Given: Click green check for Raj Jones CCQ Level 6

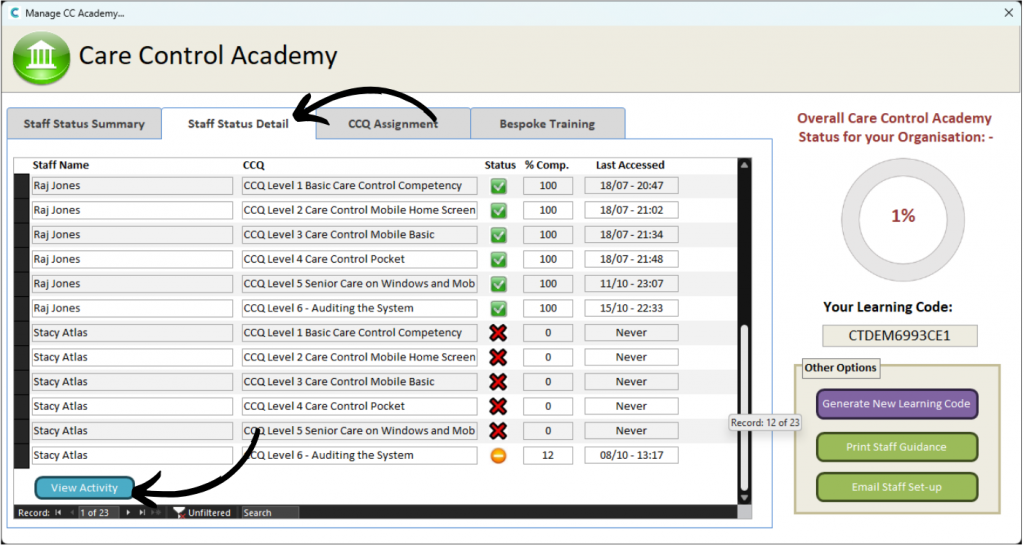Looking at the screenshot, I should [498, 308].
